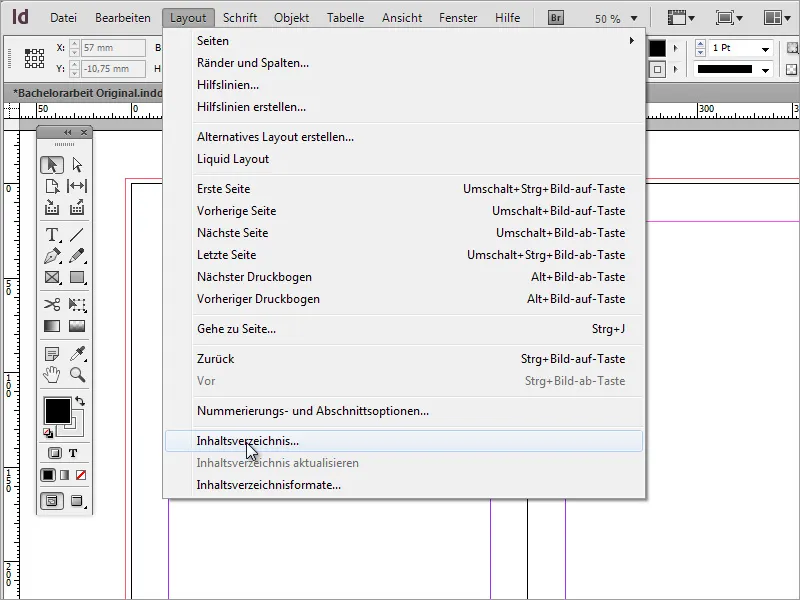Screen dimensions: 800x600
Task: Open Adobe Bridge via Br icon
Action: point(556,18)
